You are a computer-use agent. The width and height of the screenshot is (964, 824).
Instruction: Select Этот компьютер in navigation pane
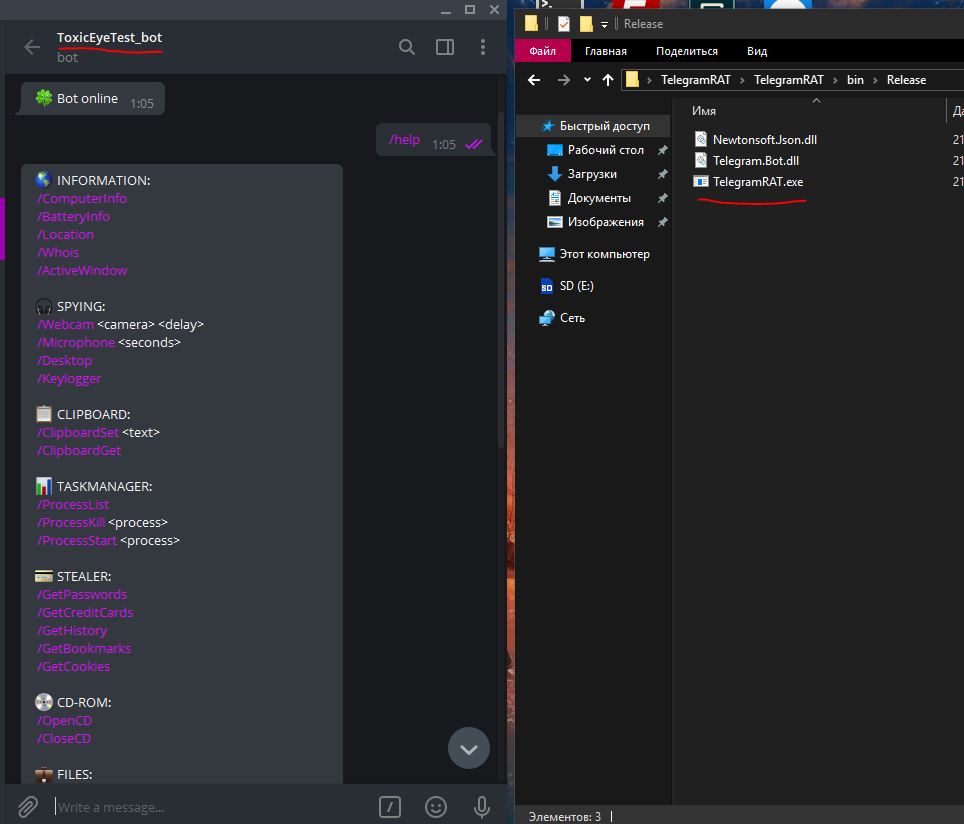594,254
